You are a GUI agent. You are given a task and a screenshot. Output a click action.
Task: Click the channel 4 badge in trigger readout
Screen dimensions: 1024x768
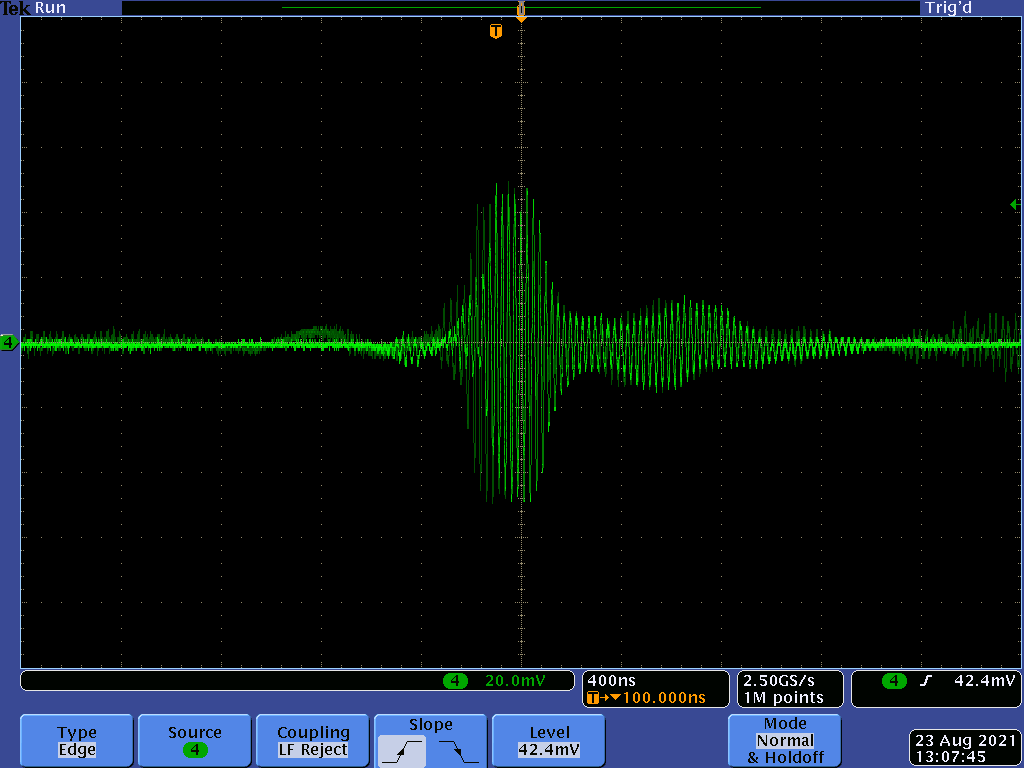893,681
